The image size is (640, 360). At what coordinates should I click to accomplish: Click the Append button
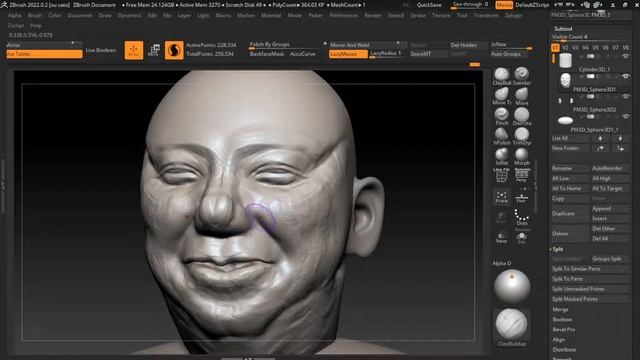[610, 209]
